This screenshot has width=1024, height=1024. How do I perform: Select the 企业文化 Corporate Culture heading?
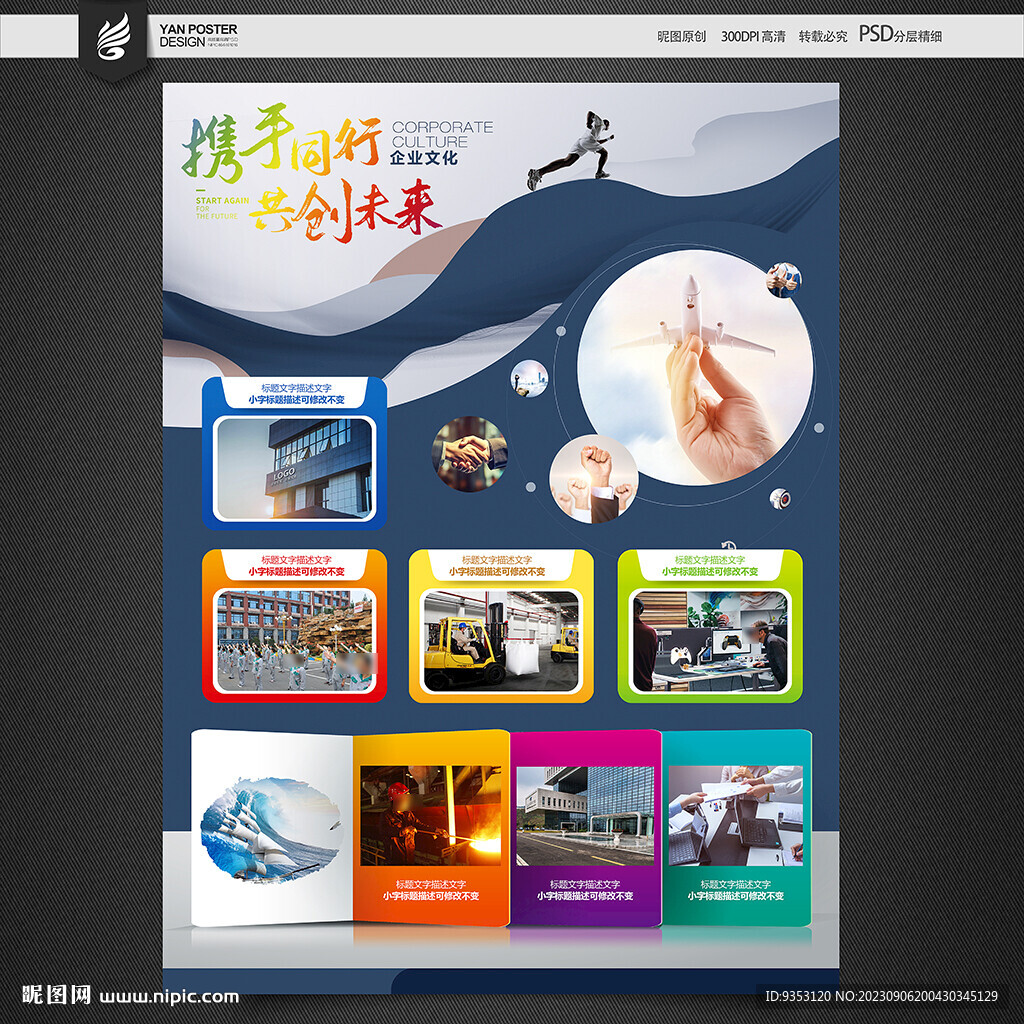coord(440,142)
